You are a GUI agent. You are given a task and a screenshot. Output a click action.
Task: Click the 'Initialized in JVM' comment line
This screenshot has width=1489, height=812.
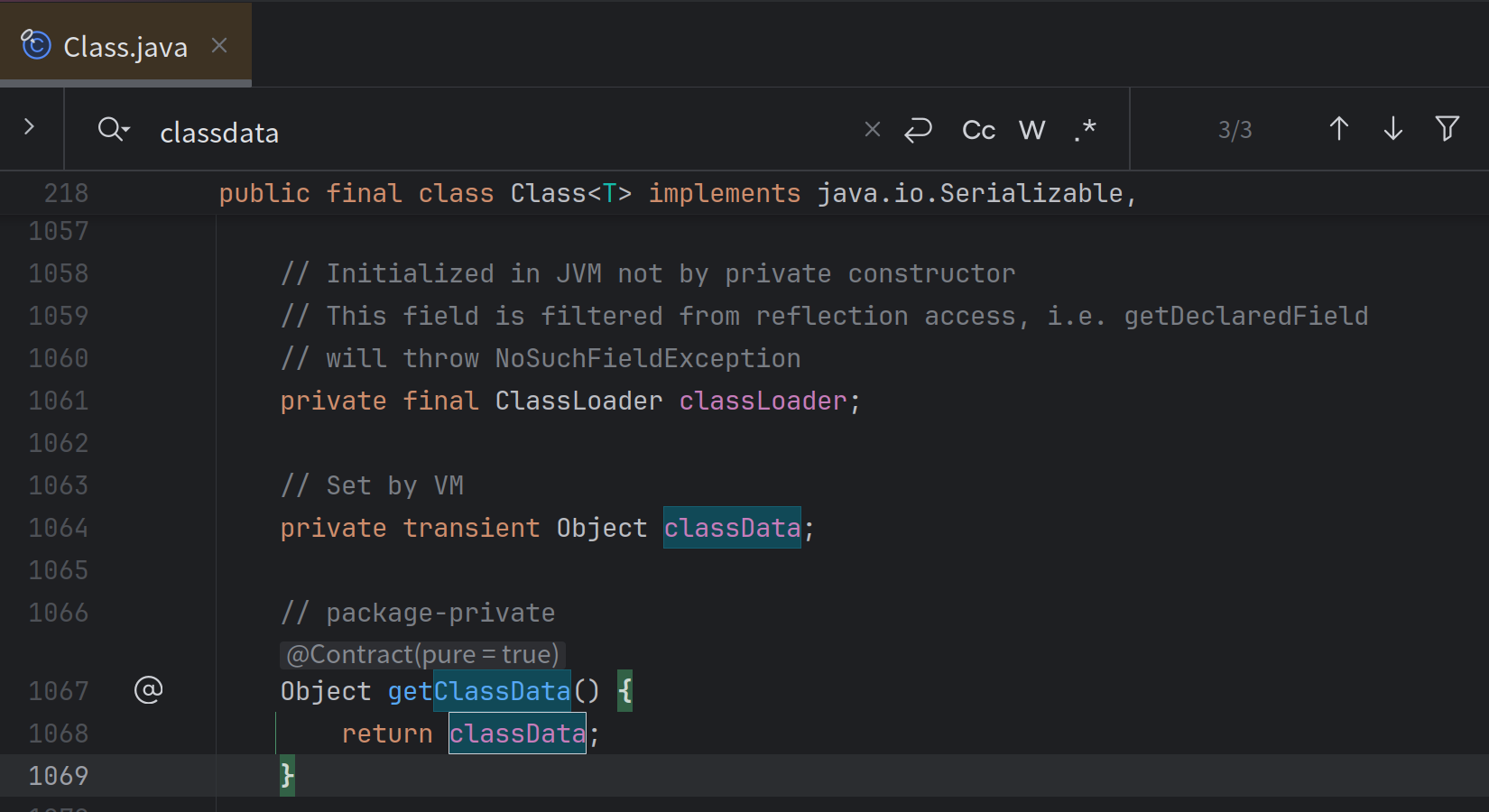point(648,273)
